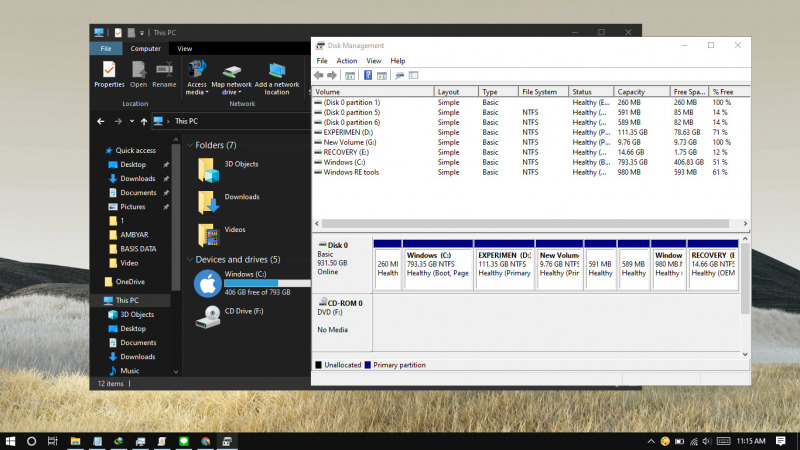This screenshot has width=800, height=450.
Task: Open Task View from the taskbar
Action: pyautogui.click(x=53, y=441)
